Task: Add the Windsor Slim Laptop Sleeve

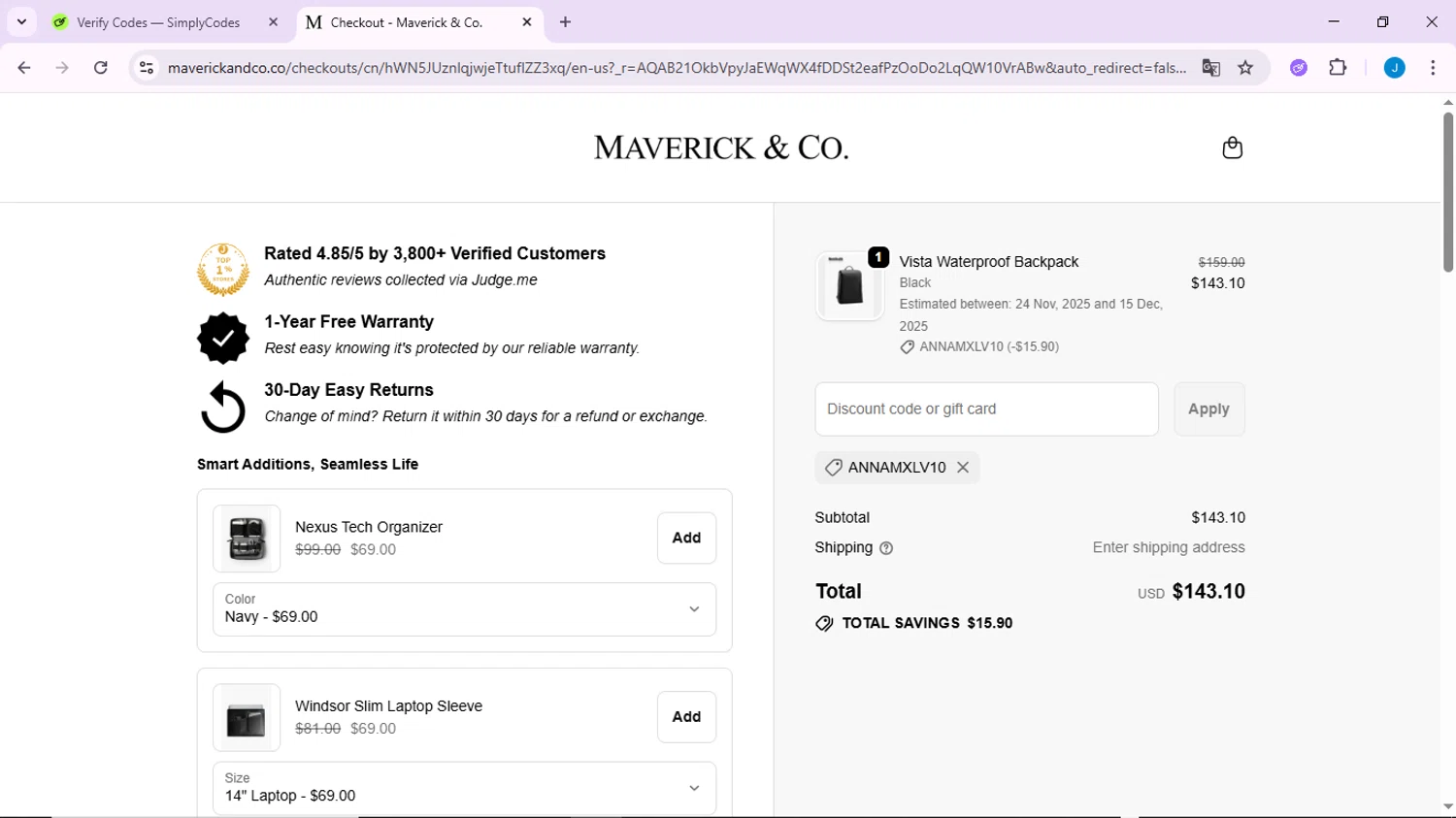Action: pos(686,717)
